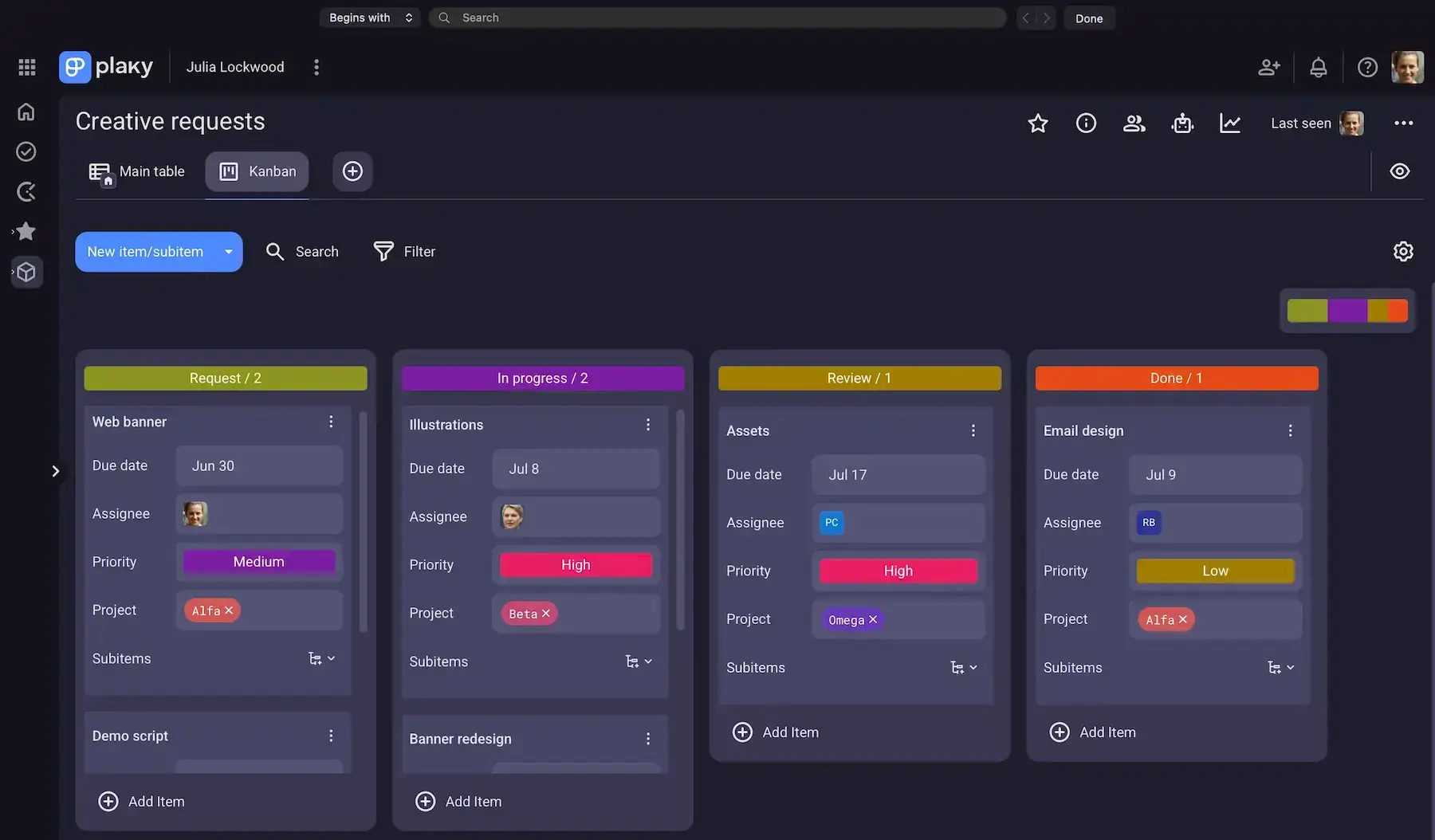Click the Plaky logo
This screenshot has height=840, width=1435.
(x=106, y=67)
